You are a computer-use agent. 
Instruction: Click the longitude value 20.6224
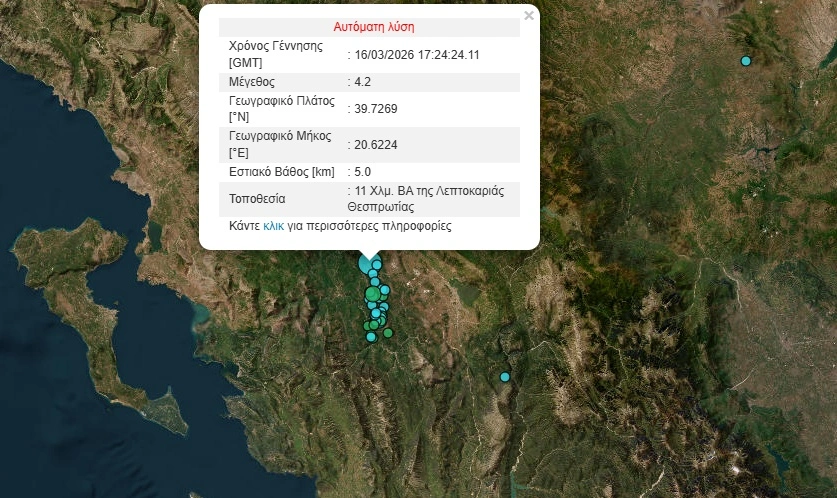tap(376, 144)
